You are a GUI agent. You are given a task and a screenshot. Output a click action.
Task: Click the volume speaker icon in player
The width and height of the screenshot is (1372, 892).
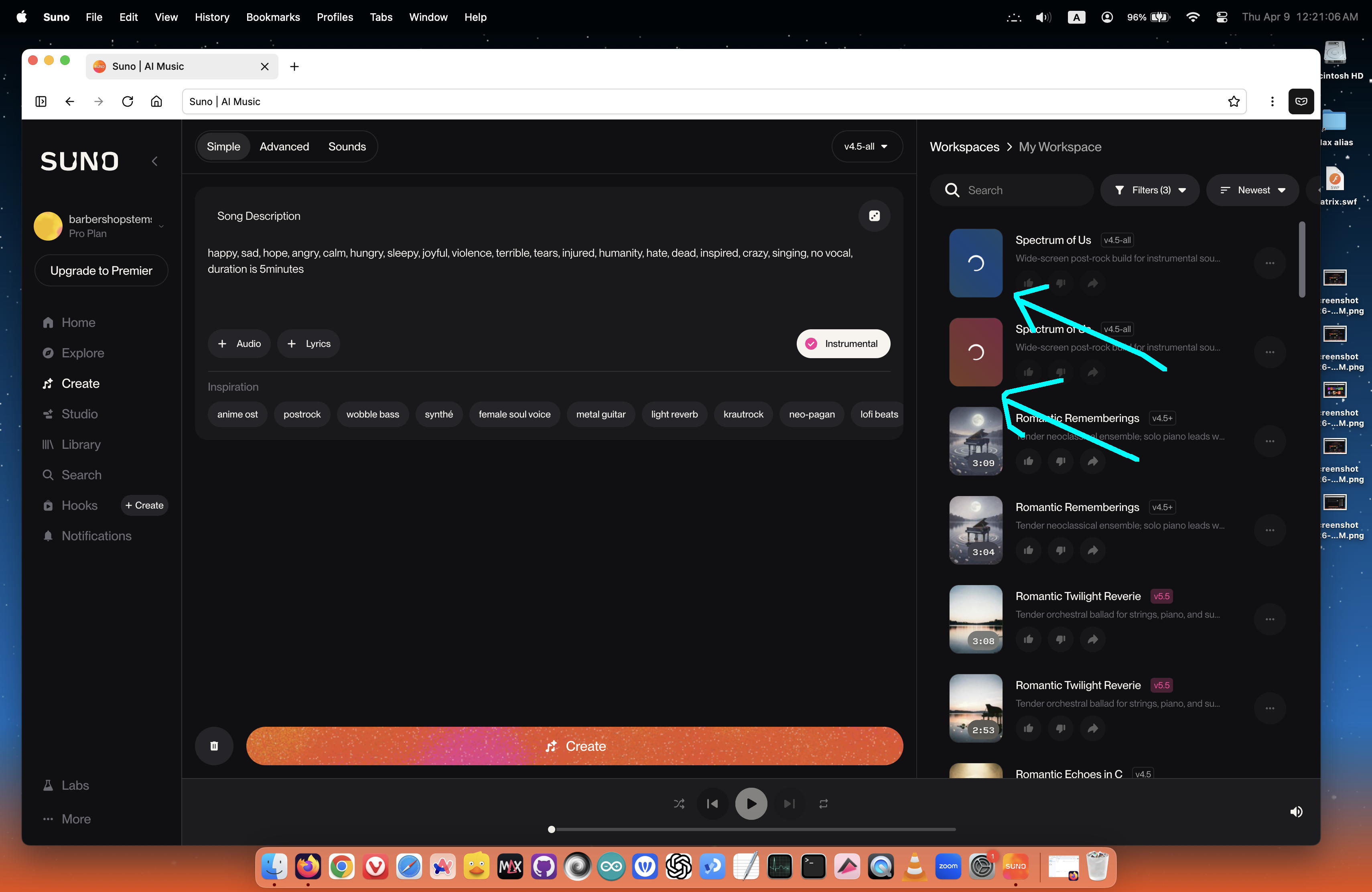1296,811
